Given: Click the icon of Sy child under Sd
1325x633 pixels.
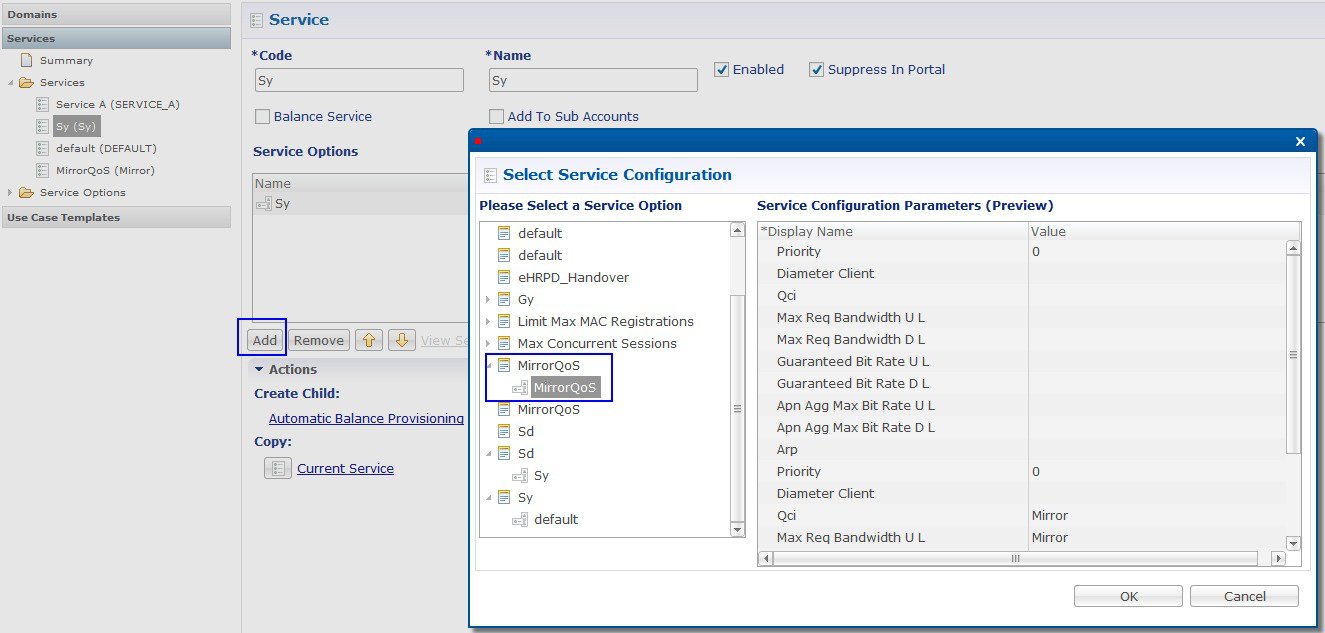Looking at the screenshot, I should pyautogui.click(x=520, y=475).
